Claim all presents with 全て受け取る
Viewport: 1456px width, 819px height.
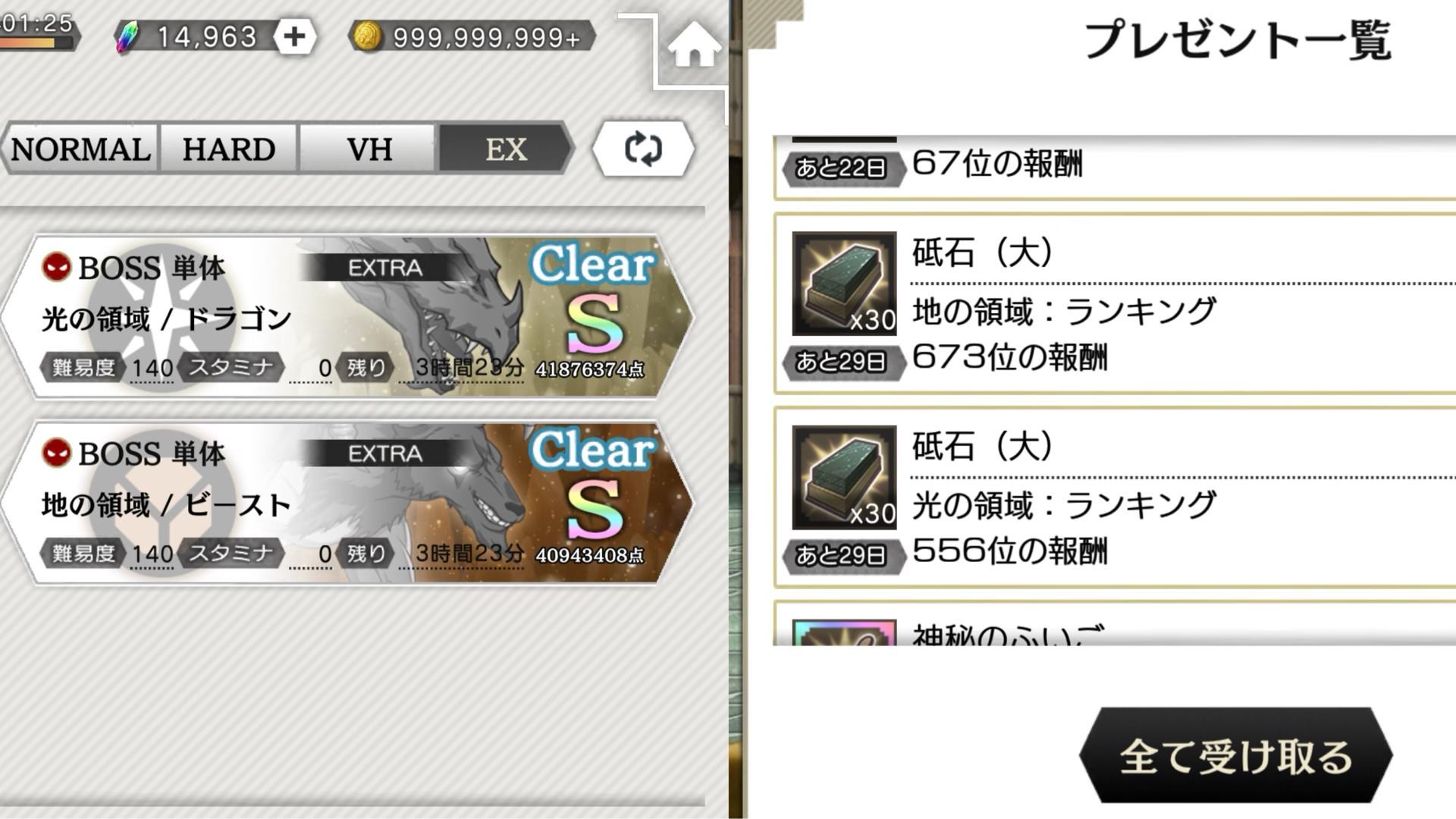coord(1235,755)
